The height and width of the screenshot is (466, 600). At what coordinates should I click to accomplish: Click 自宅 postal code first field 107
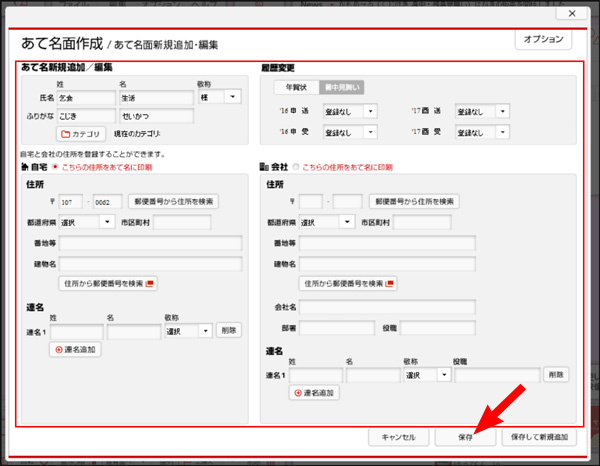[x=70, y=202]
